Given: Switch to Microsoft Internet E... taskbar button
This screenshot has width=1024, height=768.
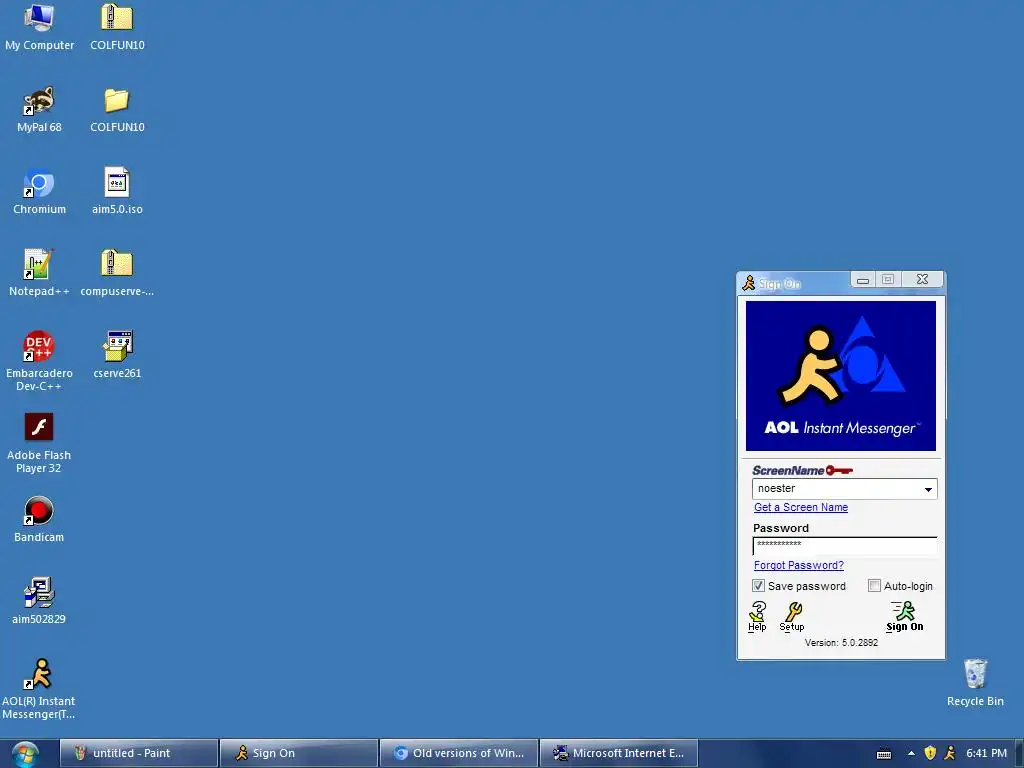Looking at the screenshot, I should point(619,753).
